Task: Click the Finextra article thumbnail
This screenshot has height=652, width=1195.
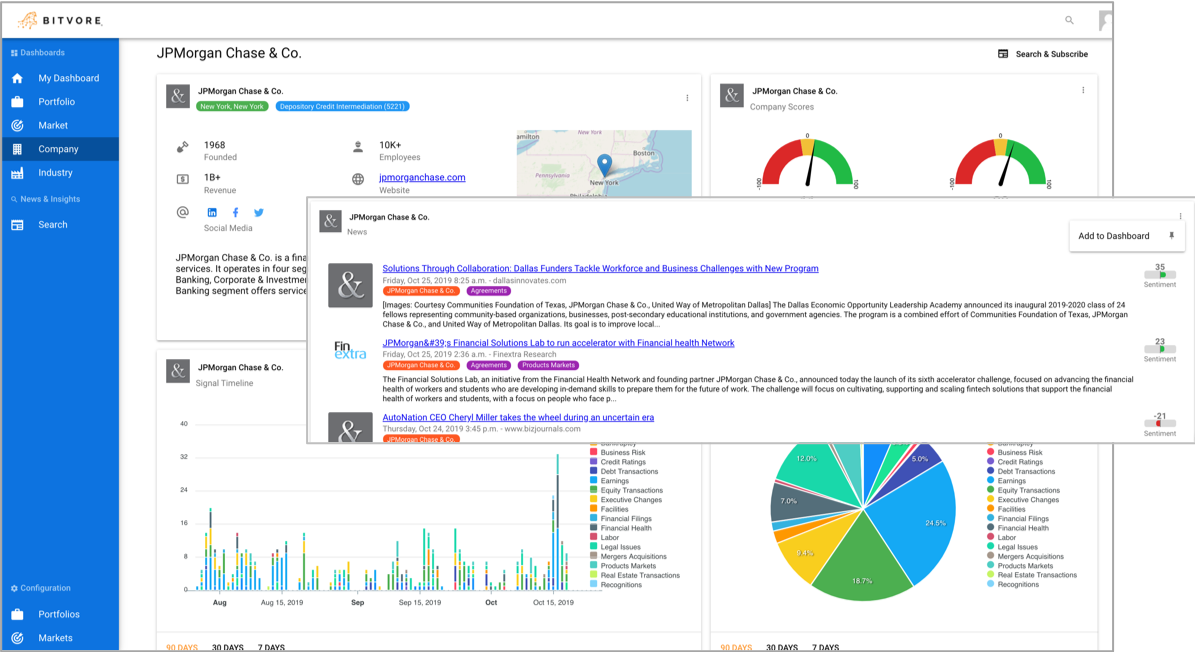Action: [351, 351]
